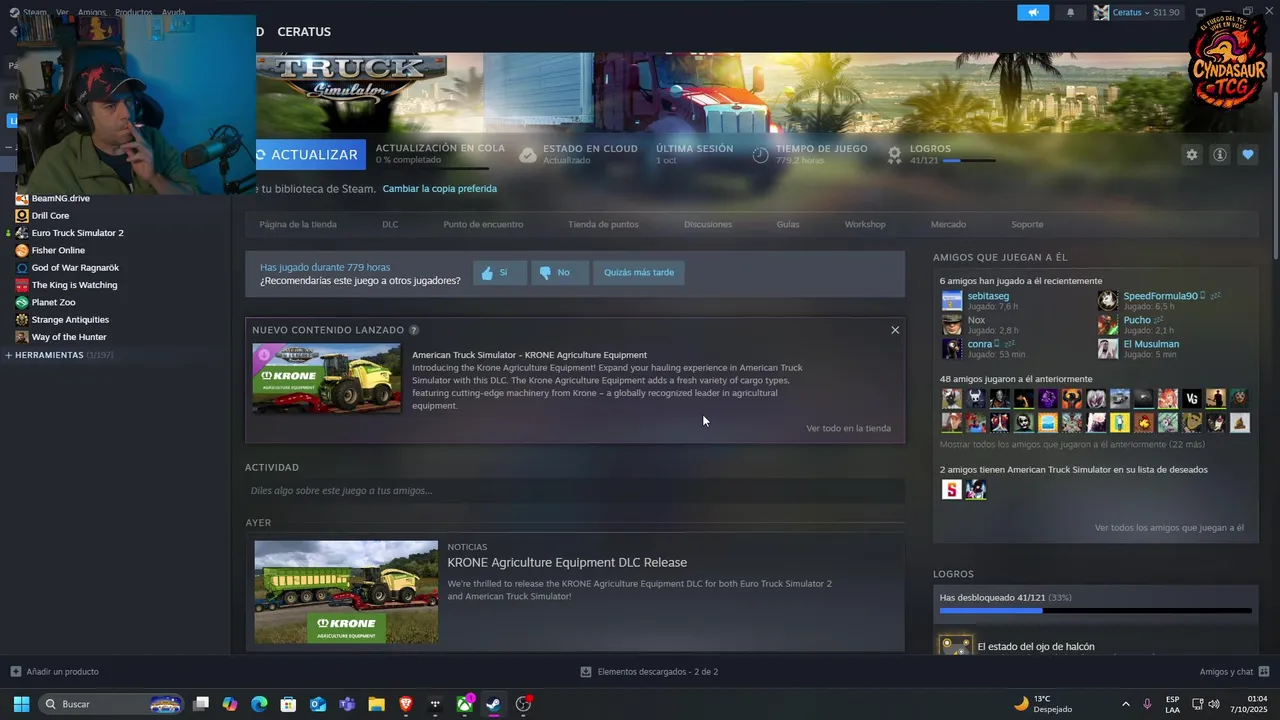Click the activity input 'Diles algo sobre este juego'
This screenshot has height=720, width=1280.
coord(575,491)
